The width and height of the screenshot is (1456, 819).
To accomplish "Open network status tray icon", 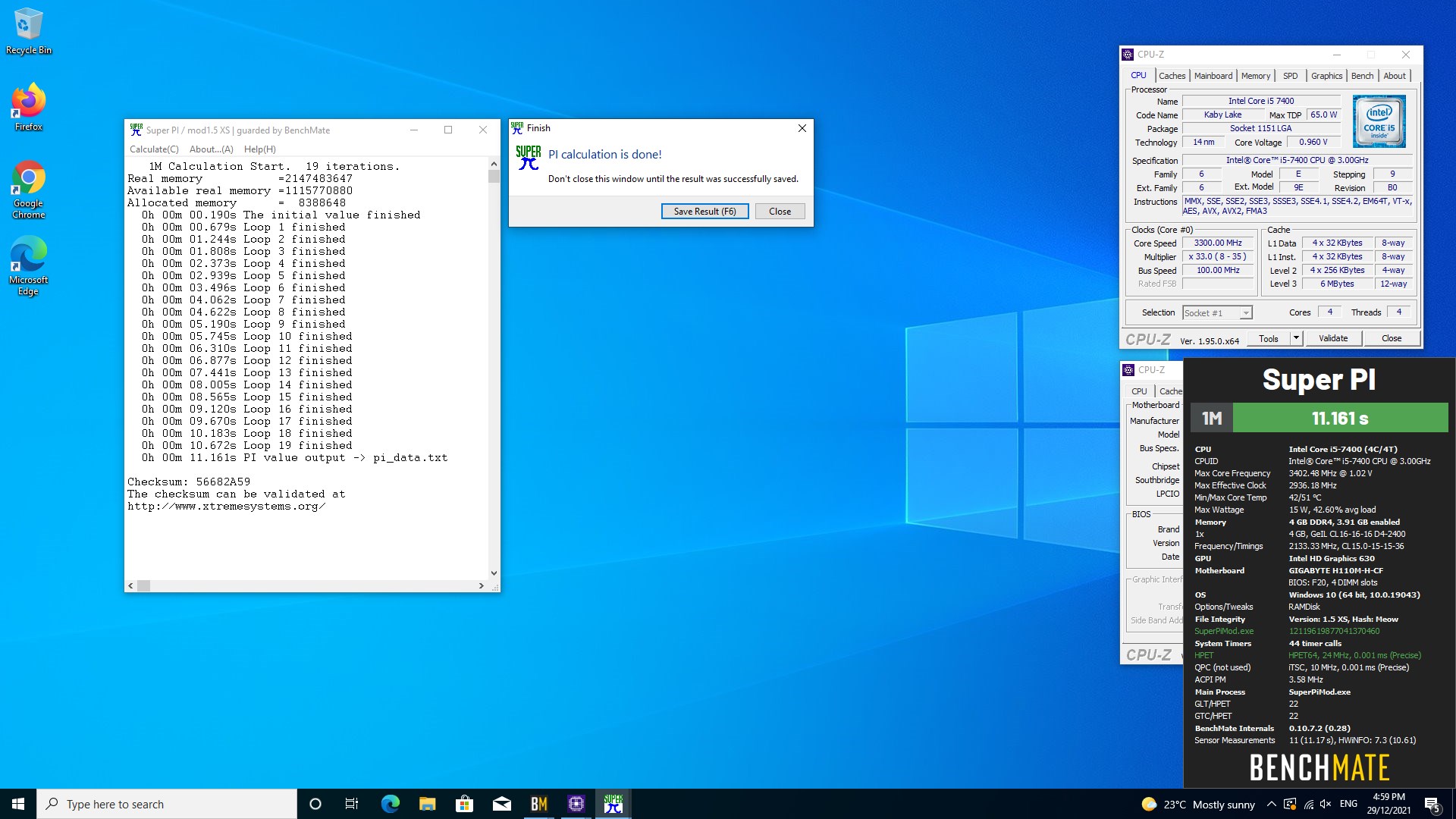I will [x=1308, y=805].
